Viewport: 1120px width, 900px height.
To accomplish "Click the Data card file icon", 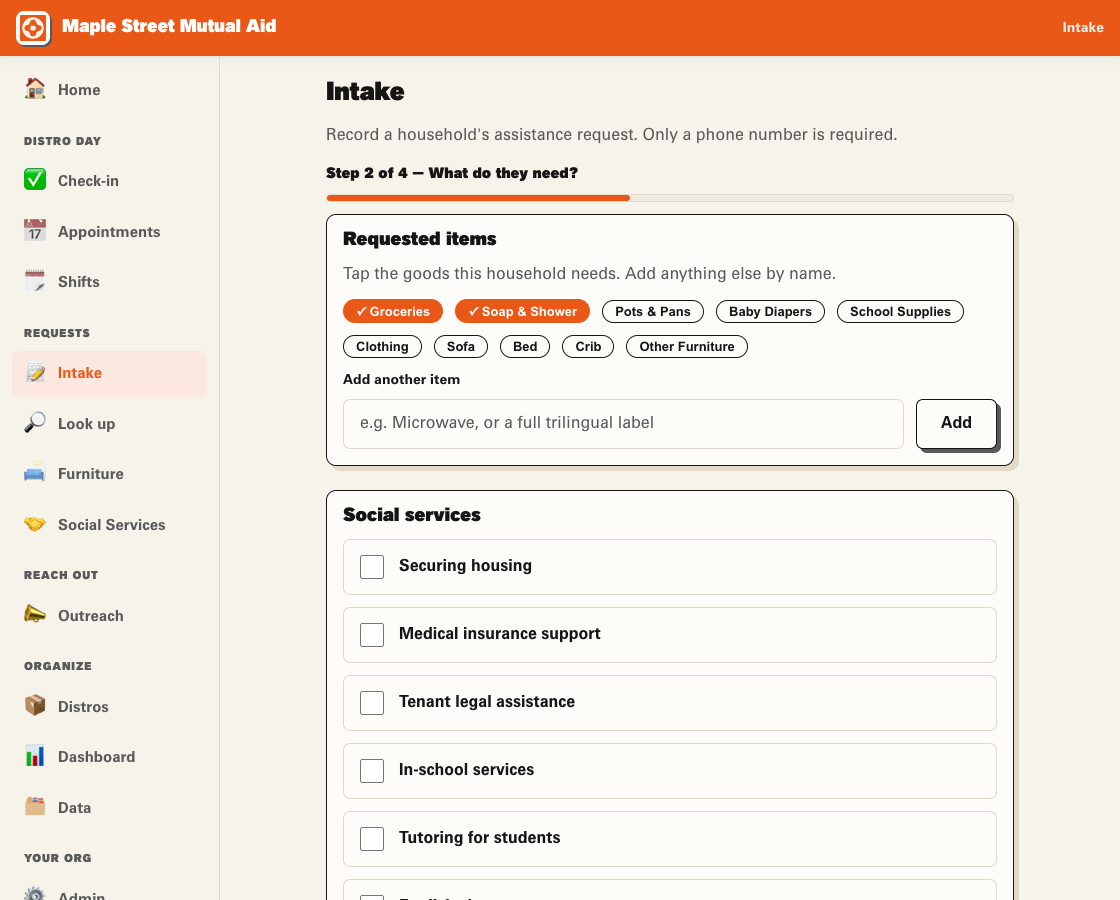I will pyautogui.click(x=34, y=807).
